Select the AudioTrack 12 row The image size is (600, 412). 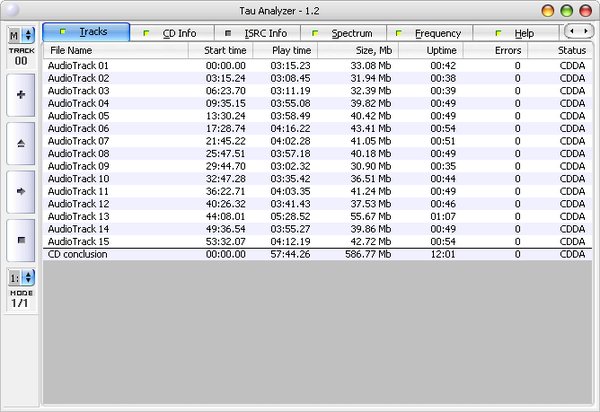(x=318, y=204)
